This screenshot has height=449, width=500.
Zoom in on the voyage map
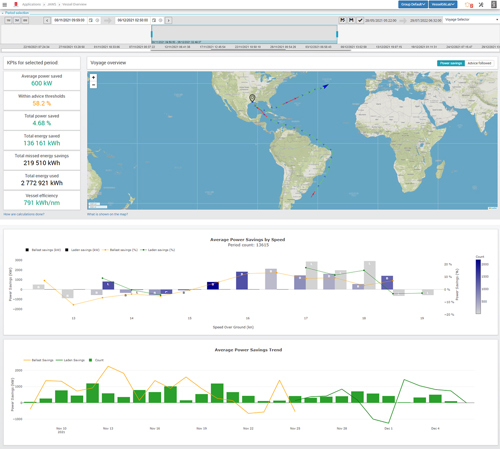tap(93, 77)
